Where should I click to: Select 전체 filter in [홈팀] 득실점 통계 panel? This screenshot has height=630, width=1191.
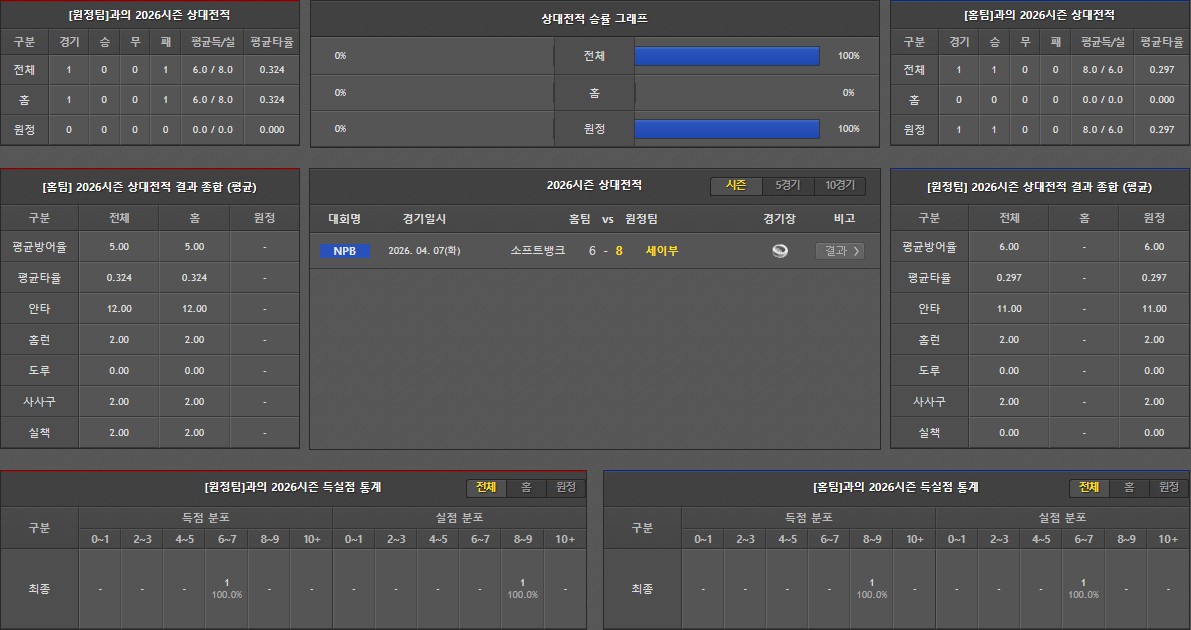(1089, 487)
